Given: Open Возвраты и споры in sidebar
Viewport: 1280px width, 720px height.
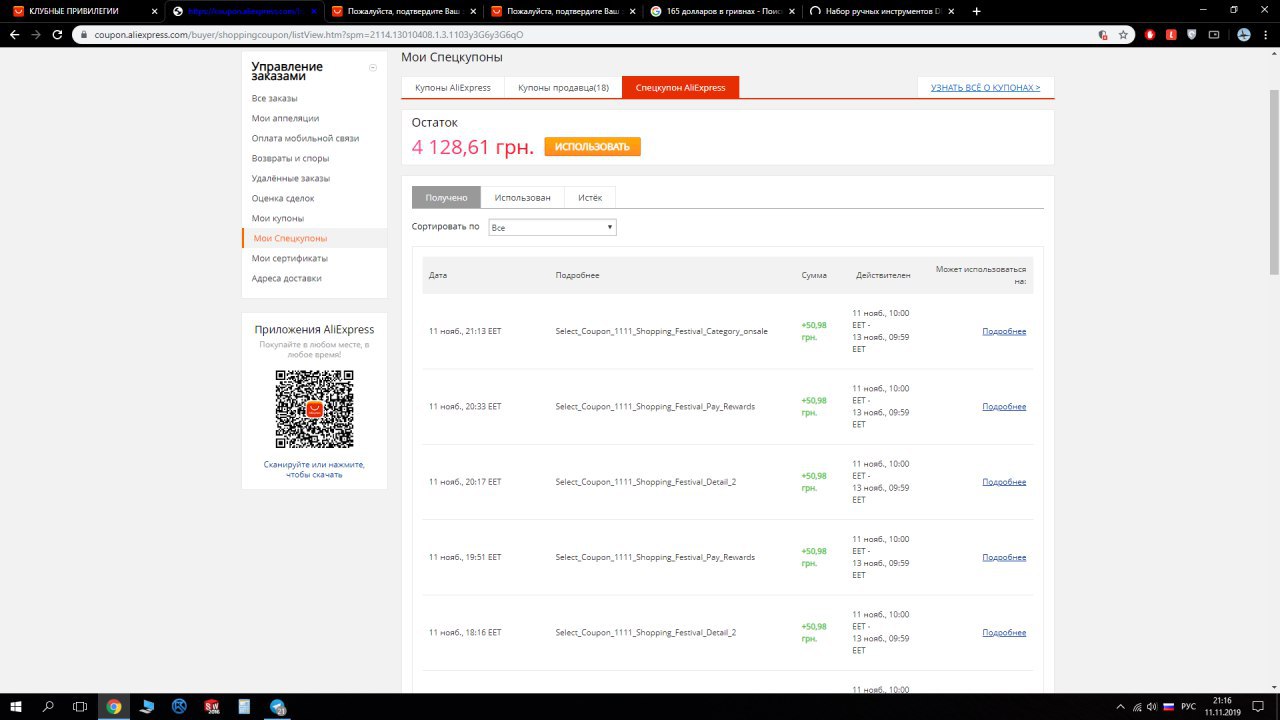Looking at the screenshot, I should tap(290, 158).
